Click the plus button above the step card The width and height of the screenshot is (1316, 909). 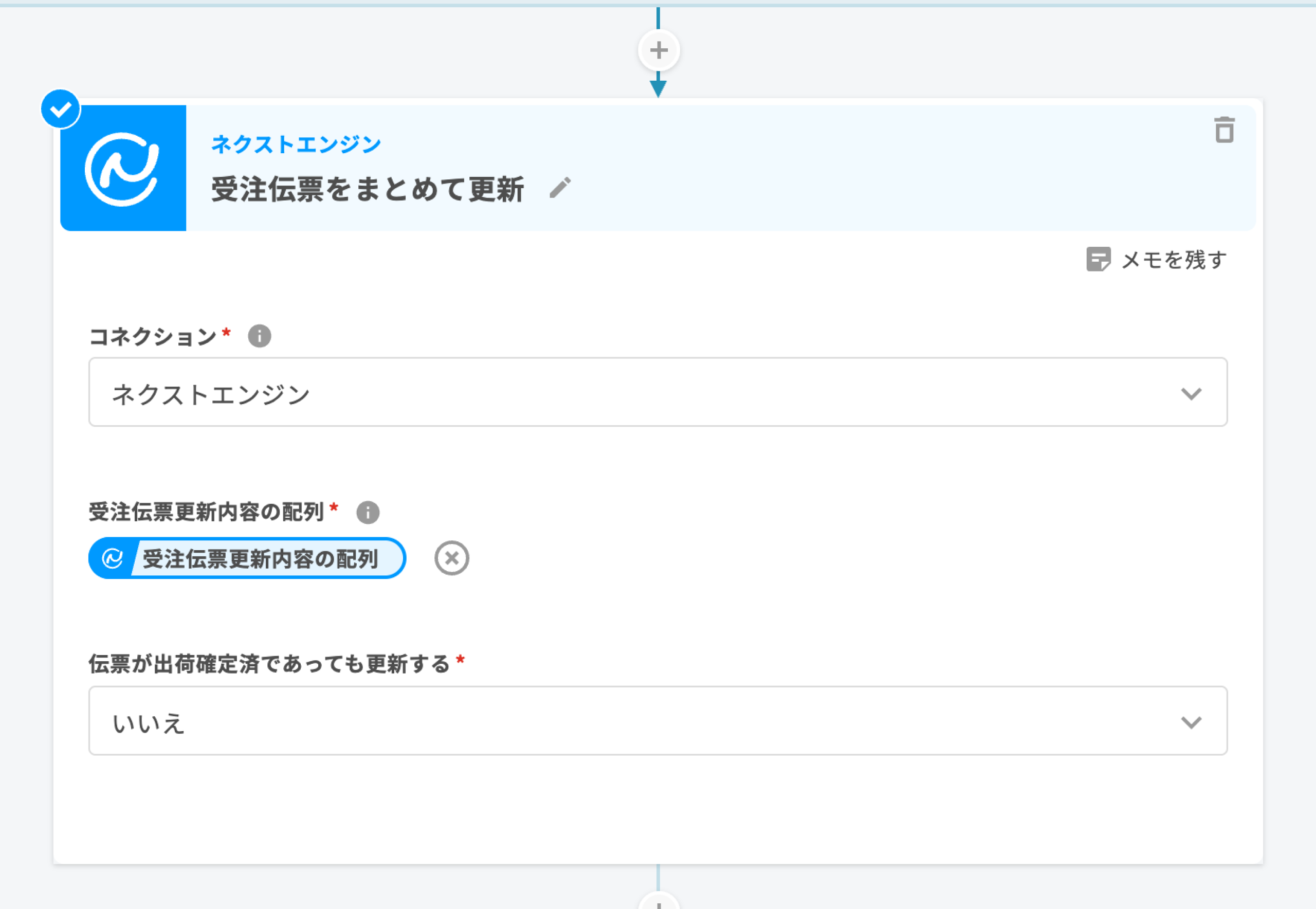click(x=659, y=50)
